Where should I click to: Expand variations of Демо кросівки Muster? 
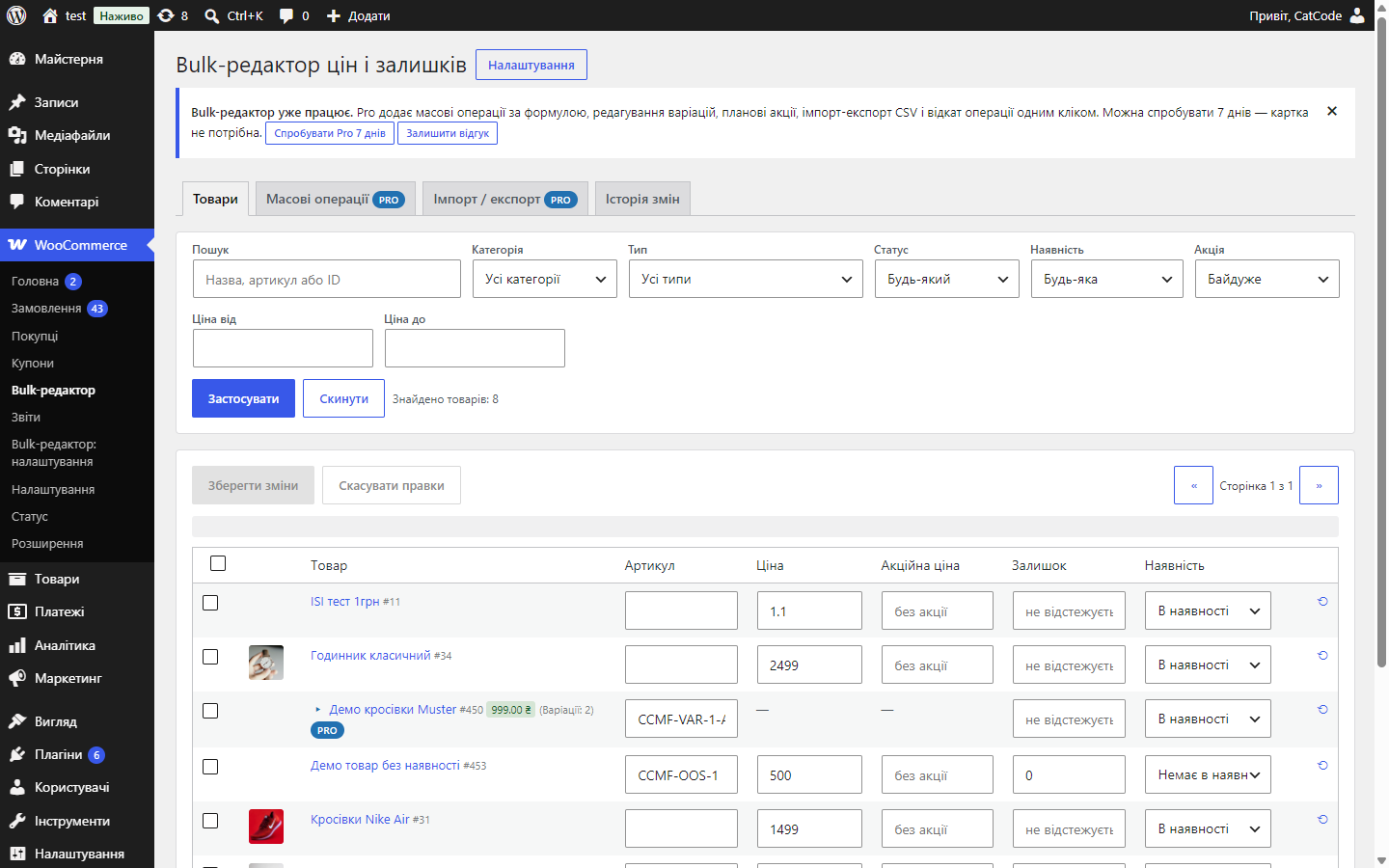click(318, 710)
